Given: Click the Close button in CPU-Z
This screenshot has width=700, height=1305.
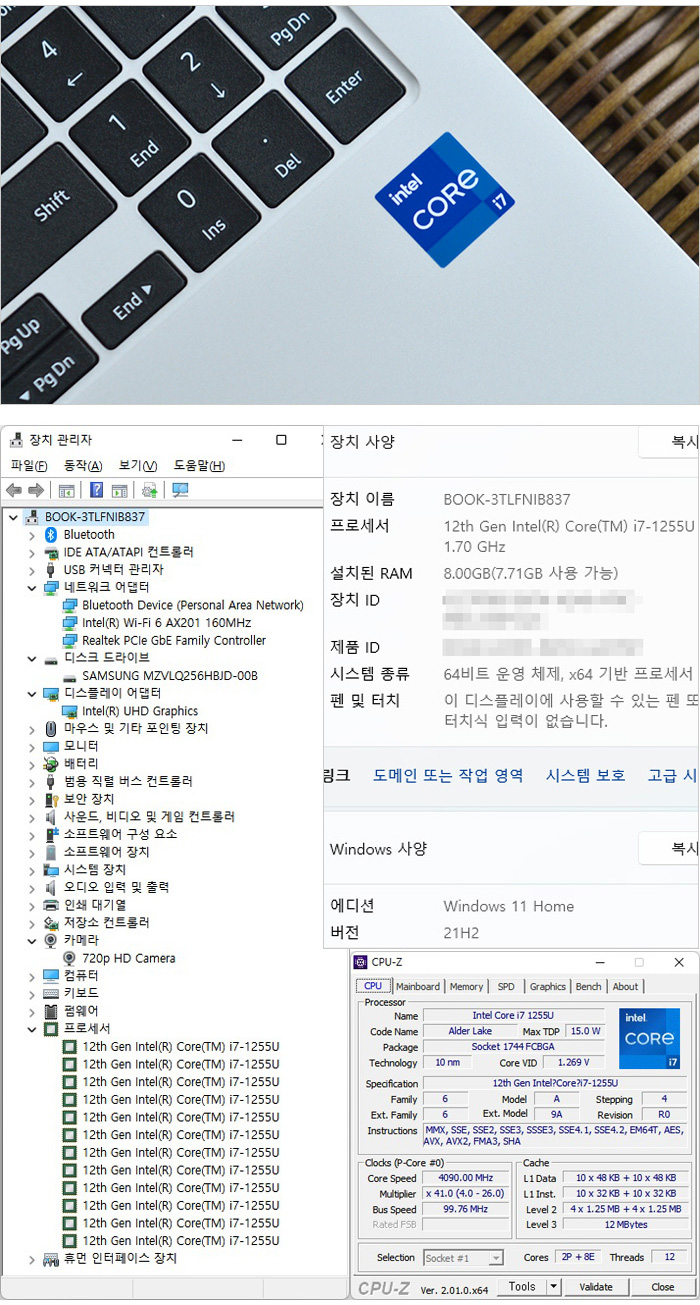Looking at the screenshot, I should click(x=662, y=1287).
